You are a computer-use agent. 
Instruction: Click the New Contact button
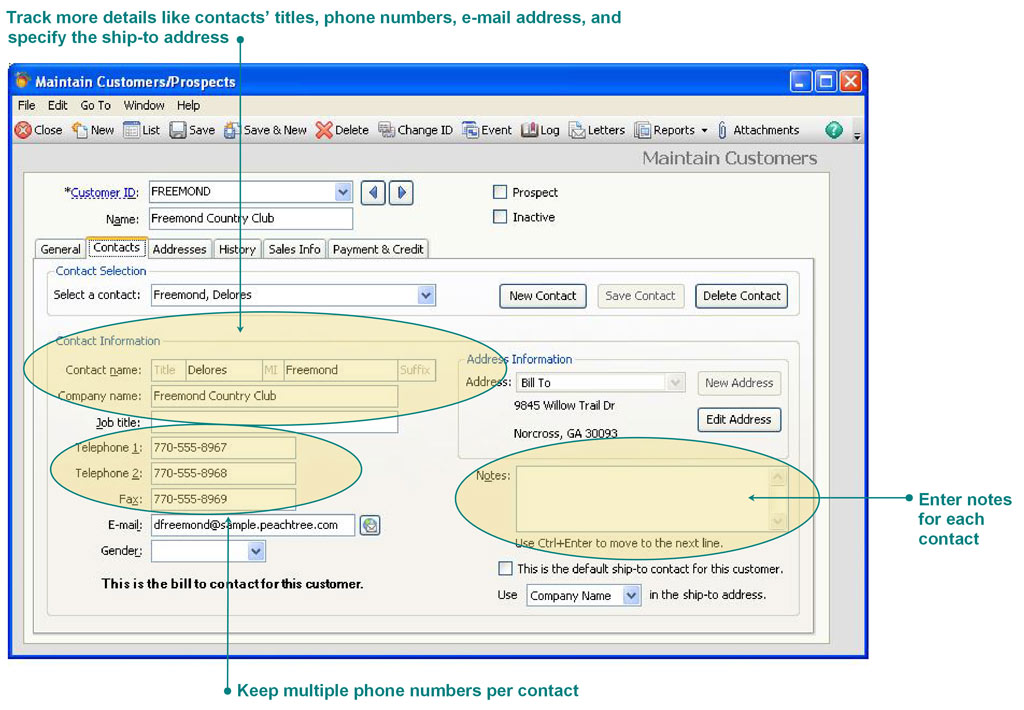pyautogui.click(x=543, y=296)
